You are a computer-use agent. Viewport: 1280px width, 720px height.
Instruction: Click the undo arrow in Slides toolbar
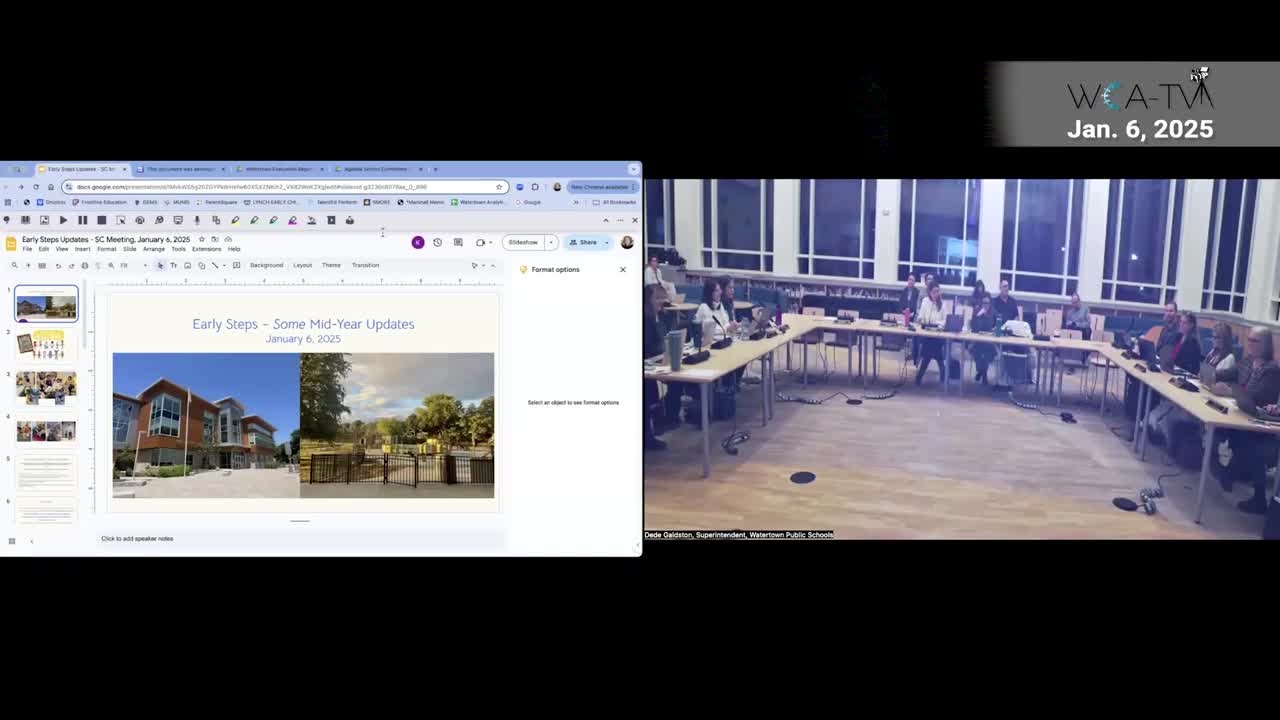click(x=58, y=265)
